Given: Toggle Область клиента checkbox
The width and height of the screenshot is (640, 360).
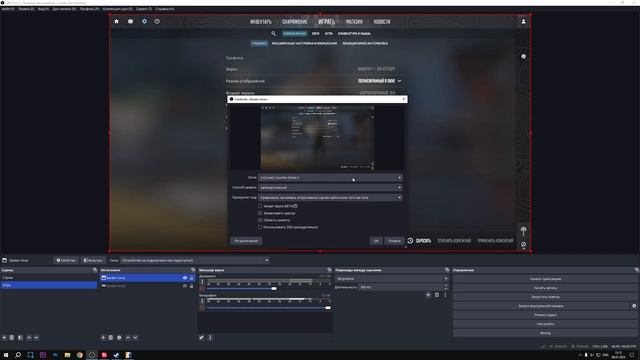Looking at the screenshot, I should point(260,220).
